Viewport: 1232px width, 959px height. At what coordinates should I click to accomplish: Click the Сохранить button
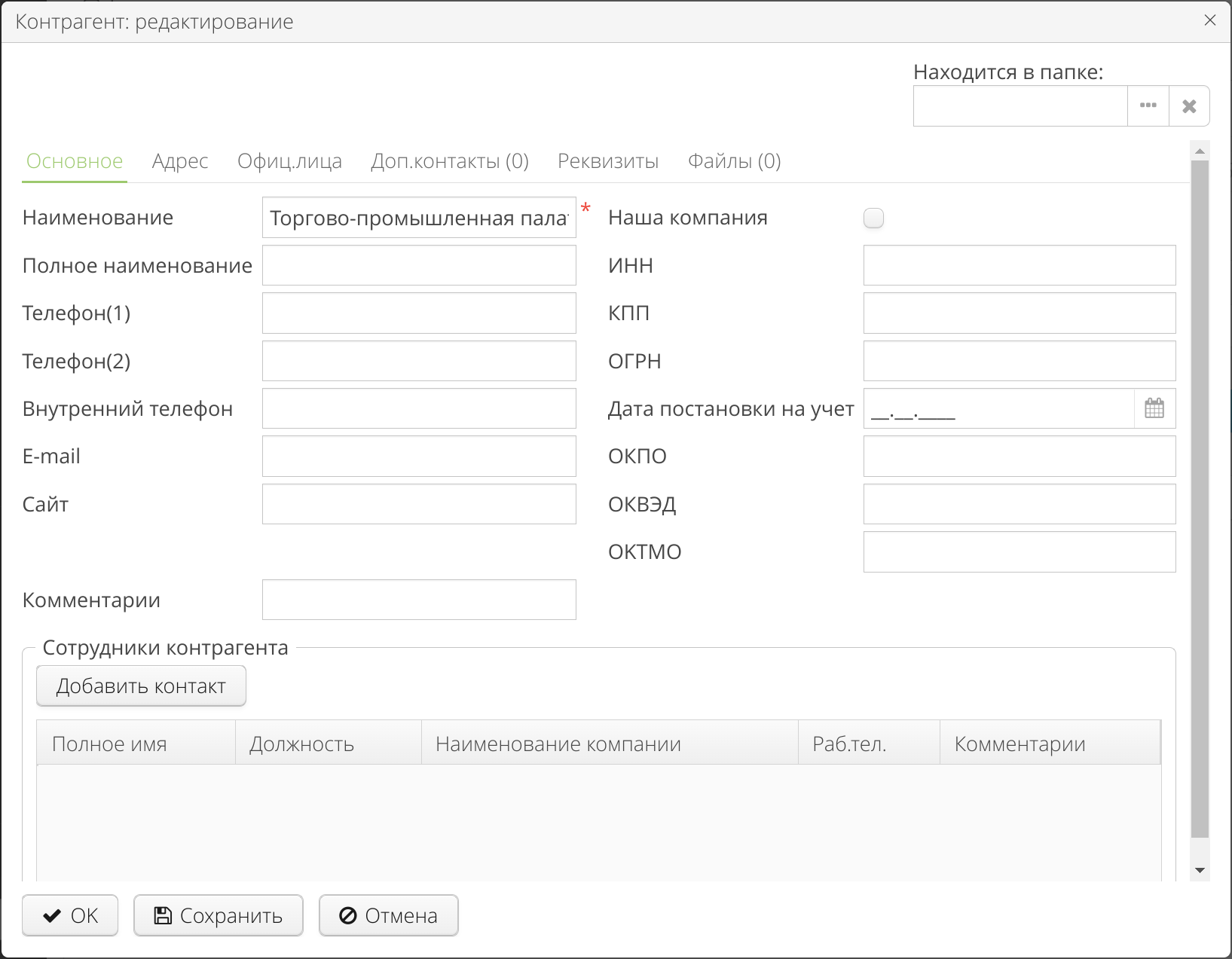pos(218,915)
